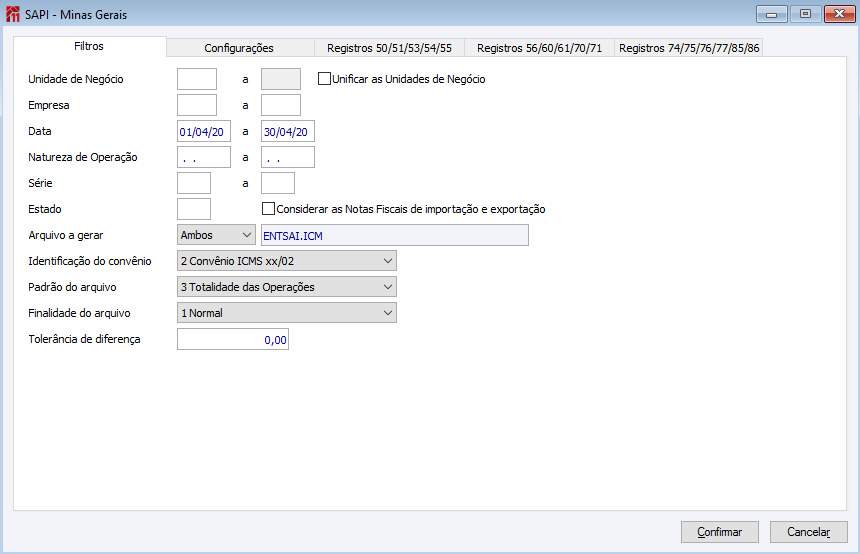860x554 pixels.
Task: Click the start date field 01/04/20
Action: (x=204, y=131)
